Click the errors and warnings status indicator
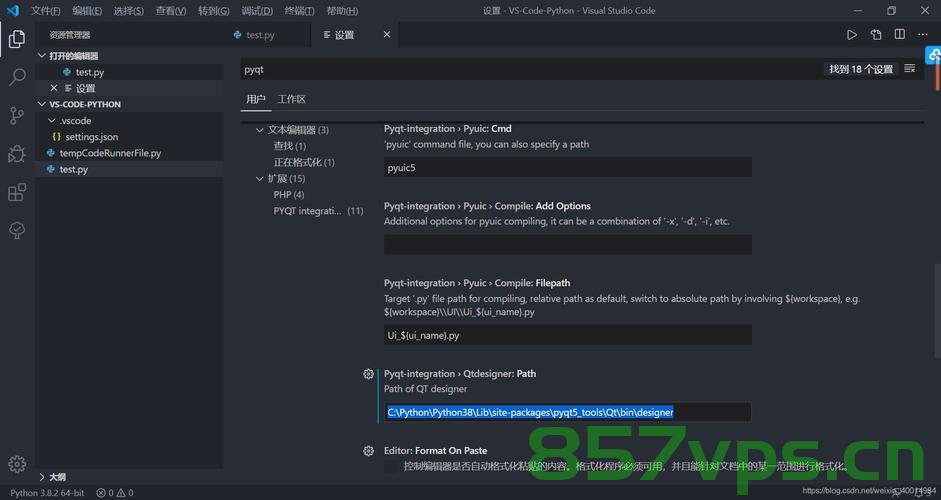 (115, 493)
